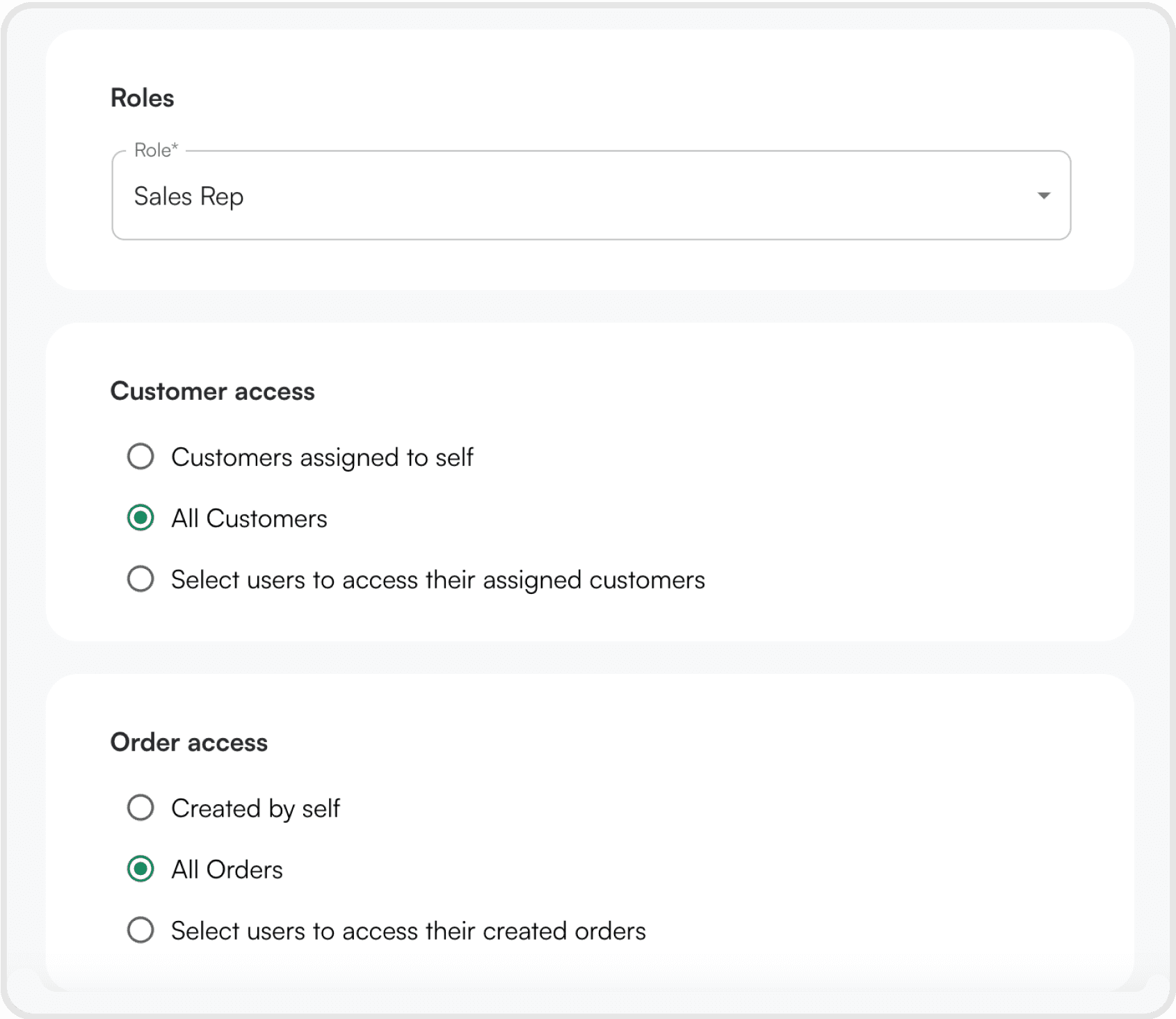Click the All Orders label text
Screen dimensions: 1176x1019
227,869
